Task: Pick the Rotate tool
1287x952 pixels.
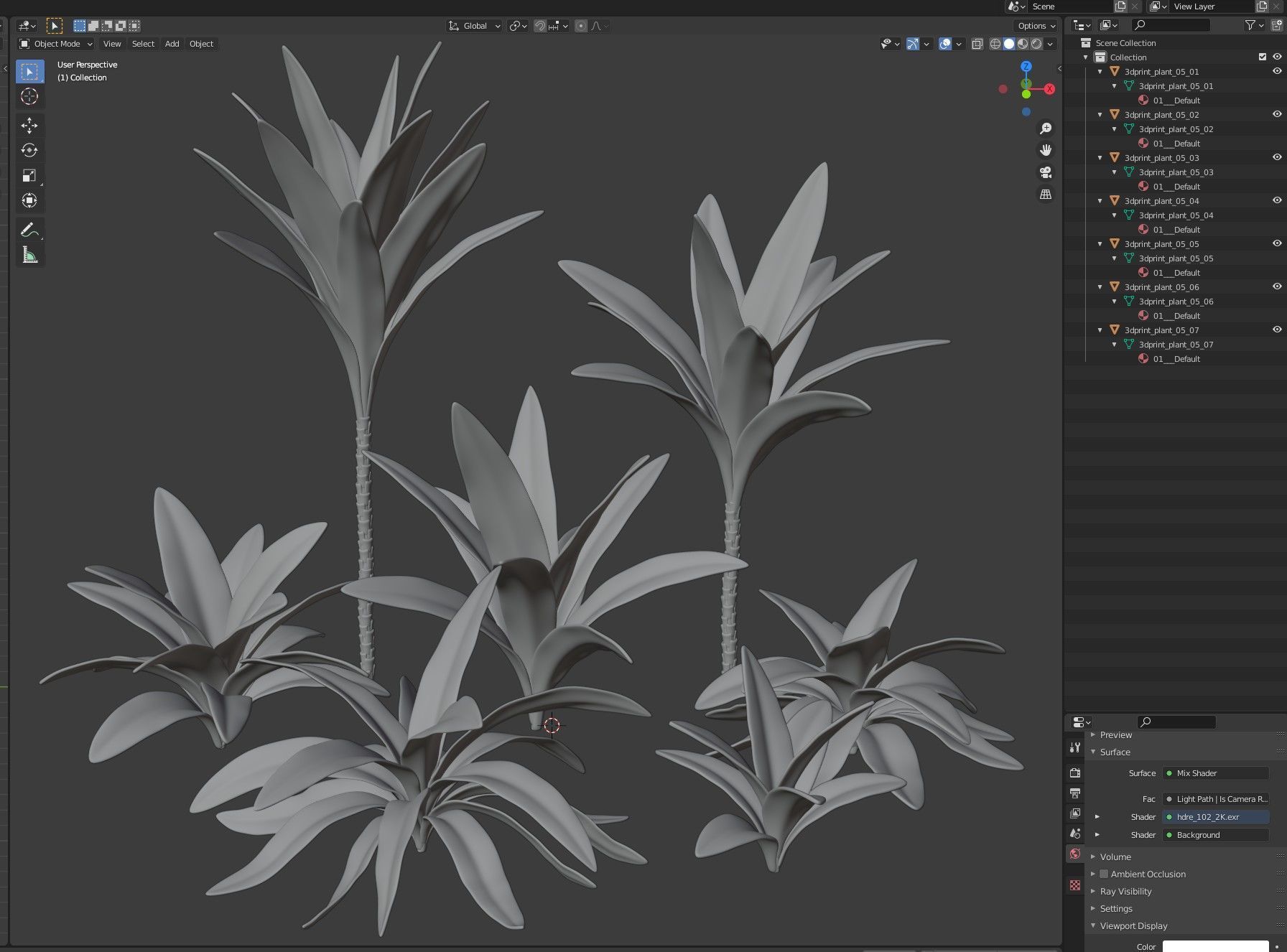Action: (29, 151)
